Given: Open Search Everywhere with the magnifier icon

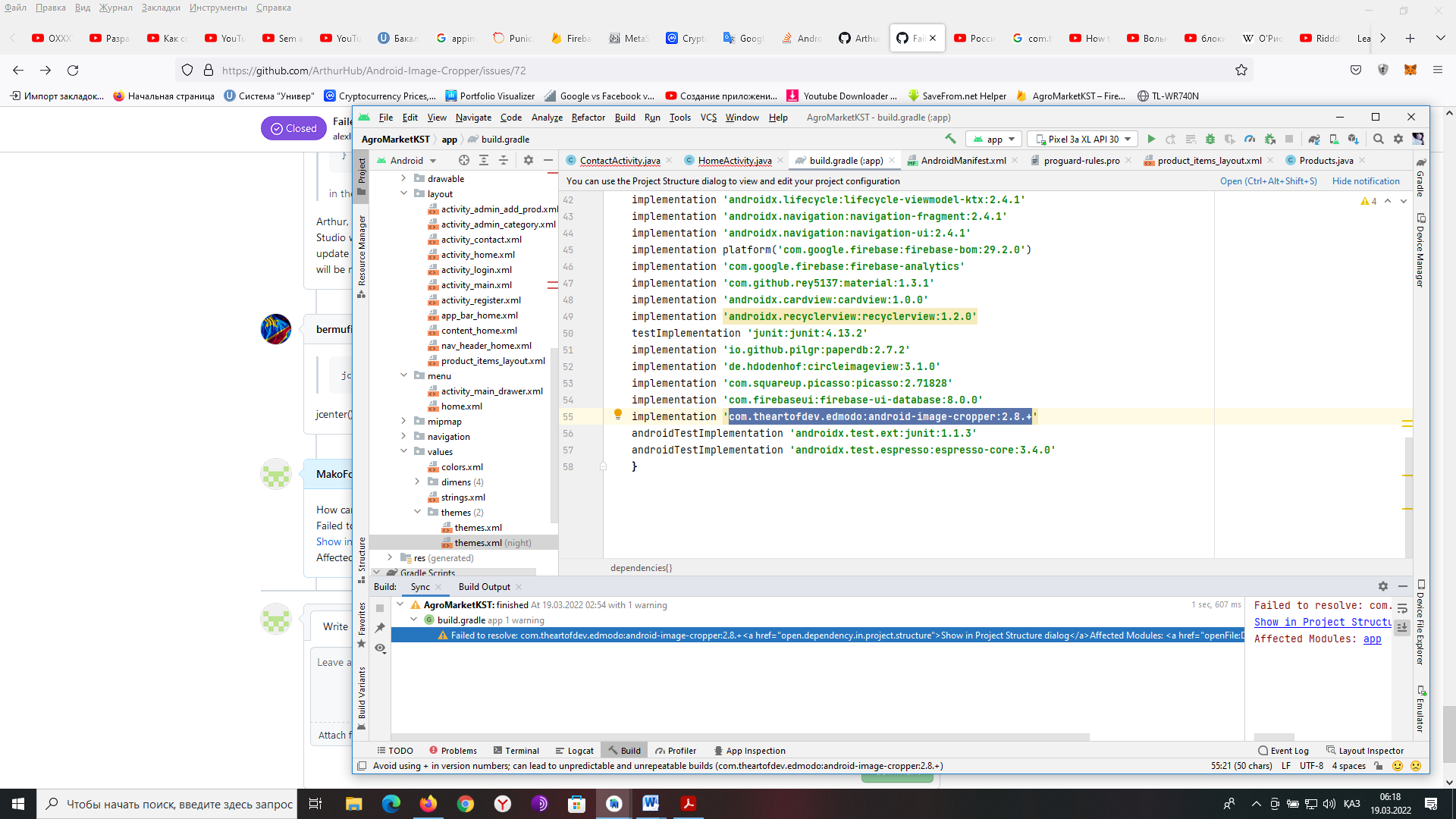Looking at the screenshot, I should [x=1379, y=139].
